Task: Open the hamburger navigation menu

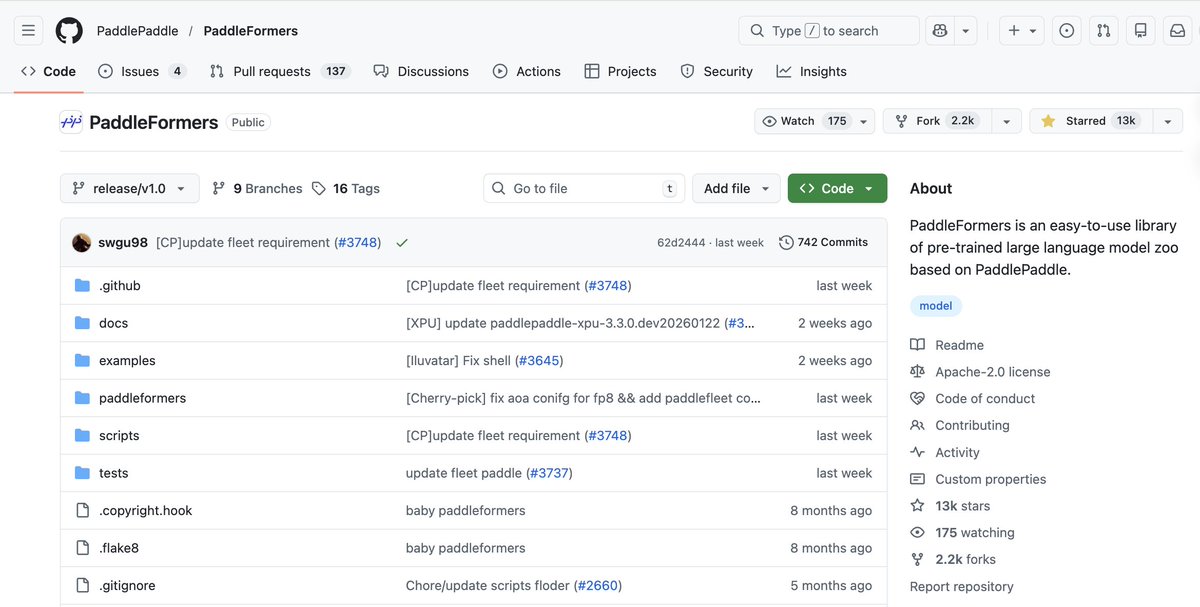Action: pyautogui.click(x=29, y=31)
